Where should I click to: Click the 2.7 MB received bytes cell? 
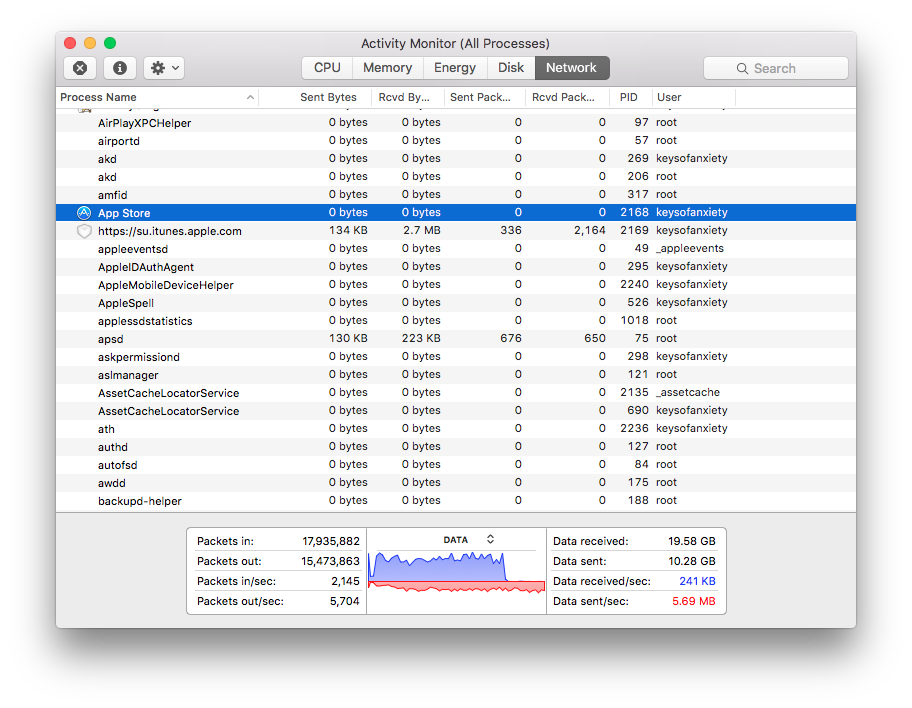pyautogui.click(x=422, y=230)
